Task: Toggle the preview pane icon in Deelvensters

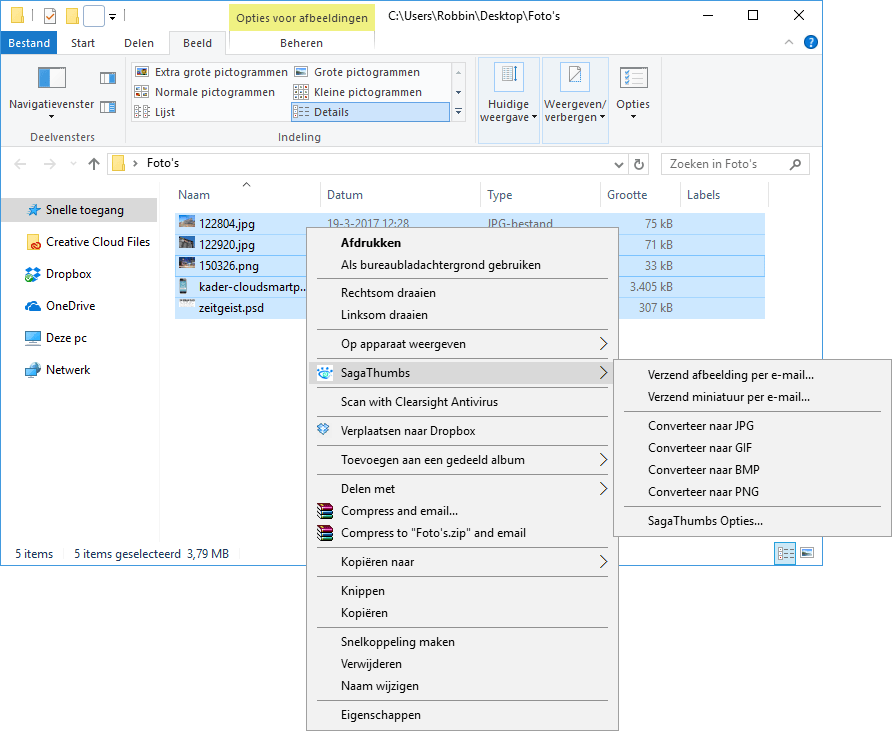Action: click(x=108, y=78)
